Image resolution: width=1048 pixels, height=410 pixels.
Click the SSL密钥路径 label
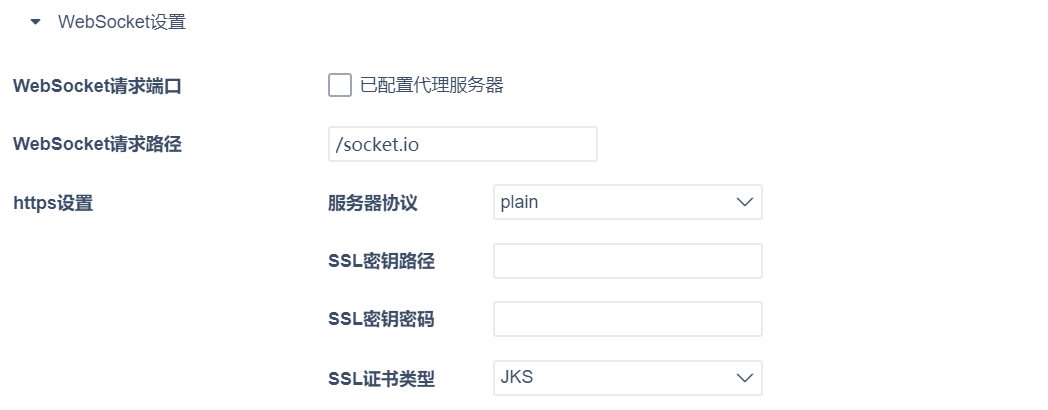(x=381, y=262)
